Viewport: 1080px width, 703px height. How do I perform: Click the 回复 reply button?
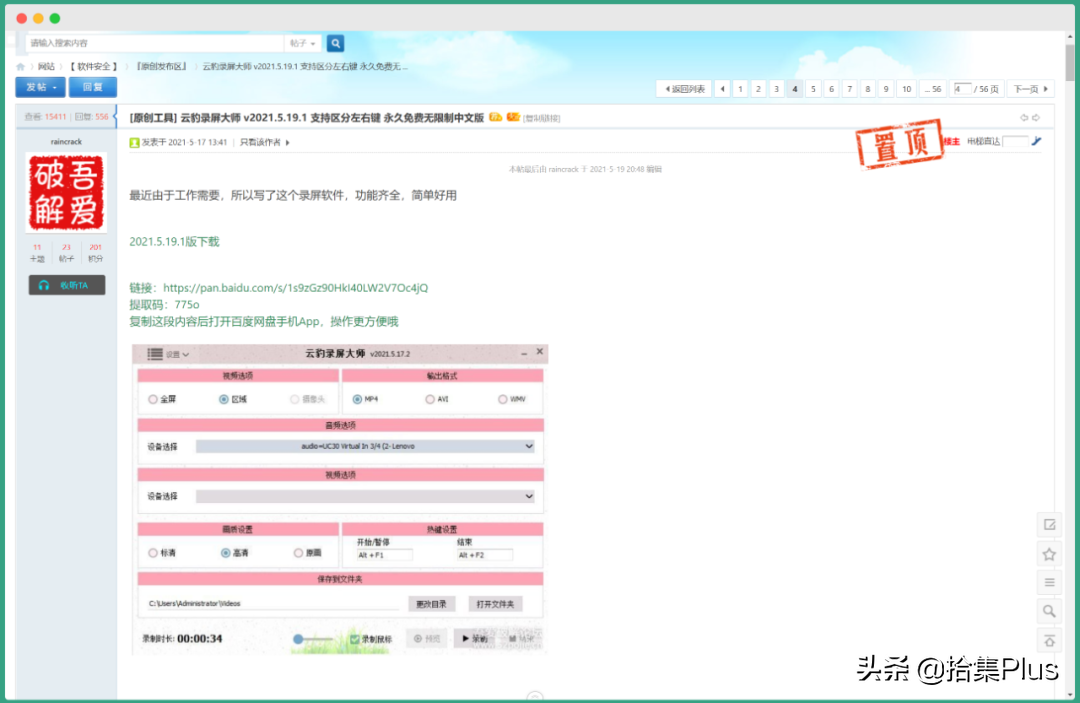click(92, 87)
